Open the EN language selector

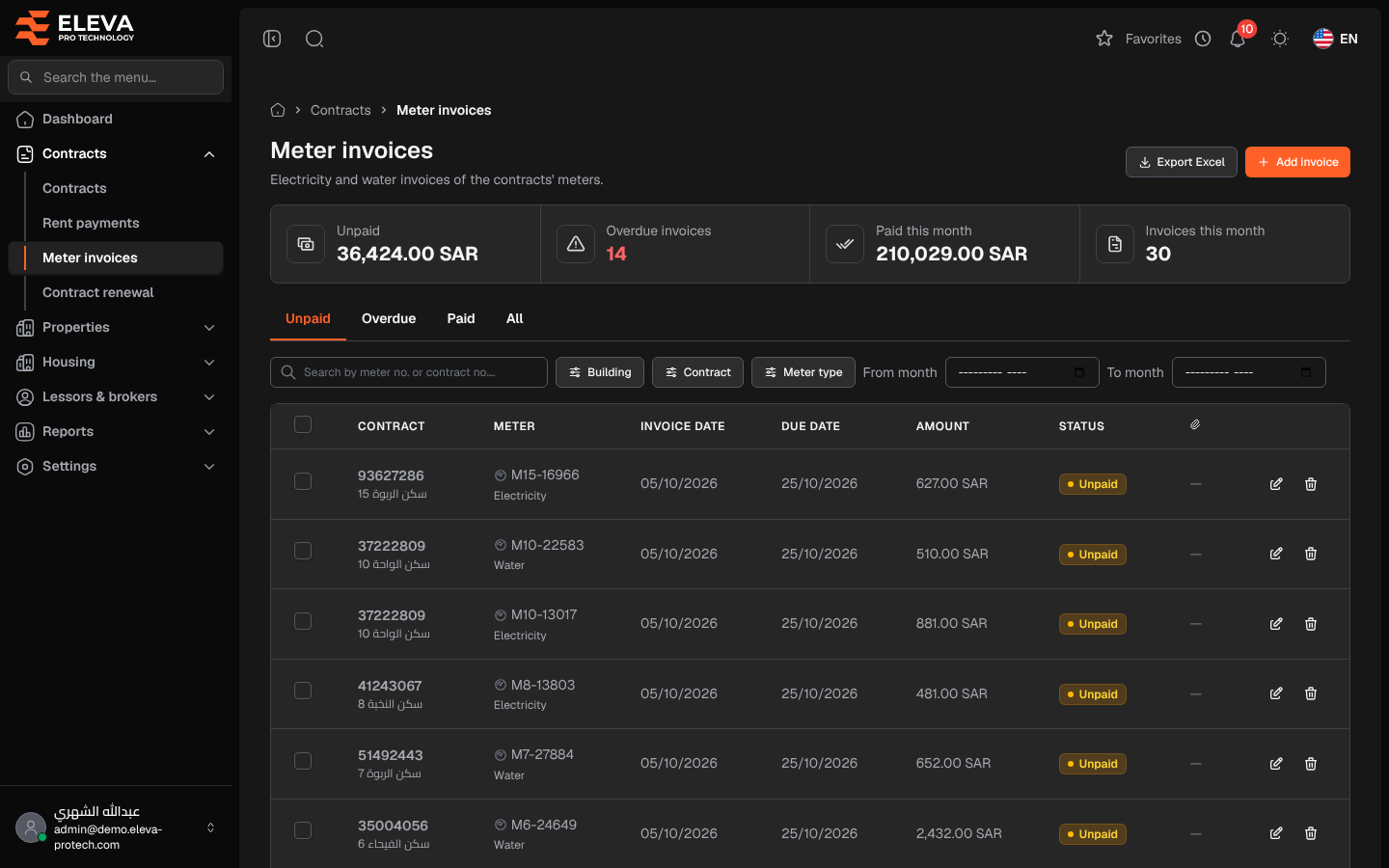(x=1336, y=39)
